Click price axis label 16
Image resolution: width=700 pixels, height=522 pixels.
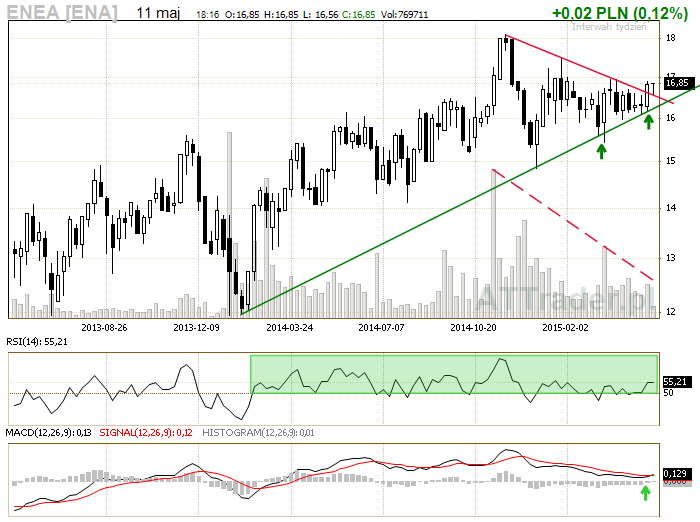pyautogui.click(x=671, y=118)
